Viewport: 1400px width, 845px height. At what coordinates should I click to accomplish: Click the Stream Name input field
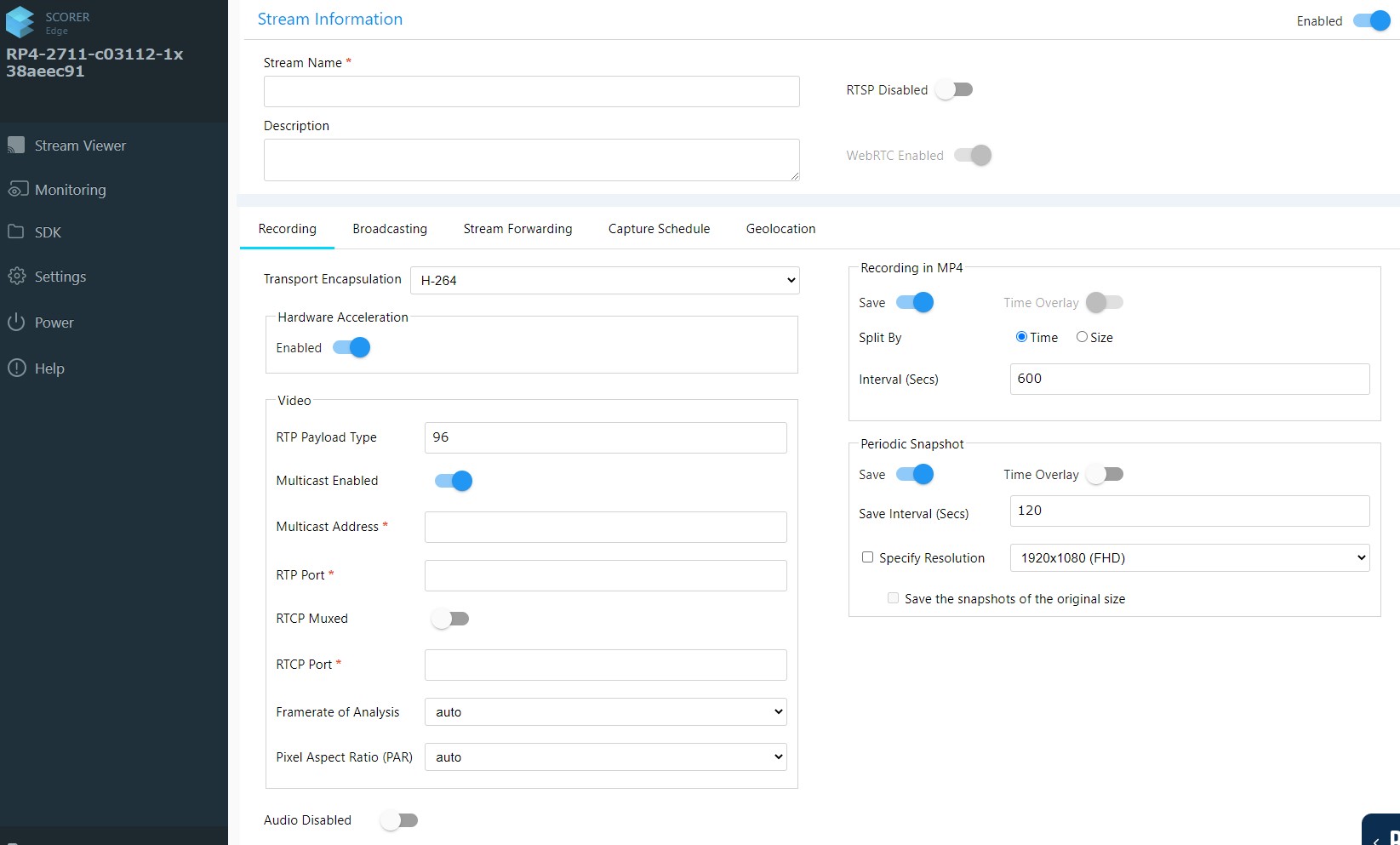531,92
